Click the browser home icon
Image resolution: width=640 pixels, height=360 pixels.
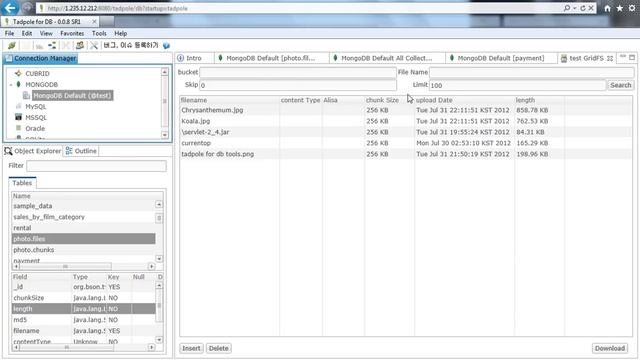pyautogui.click(x=607, y=8)
